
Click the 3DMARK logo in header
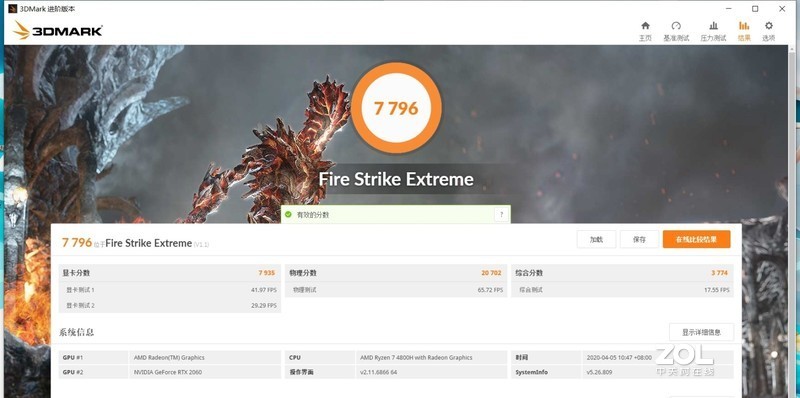pos(58,31)
